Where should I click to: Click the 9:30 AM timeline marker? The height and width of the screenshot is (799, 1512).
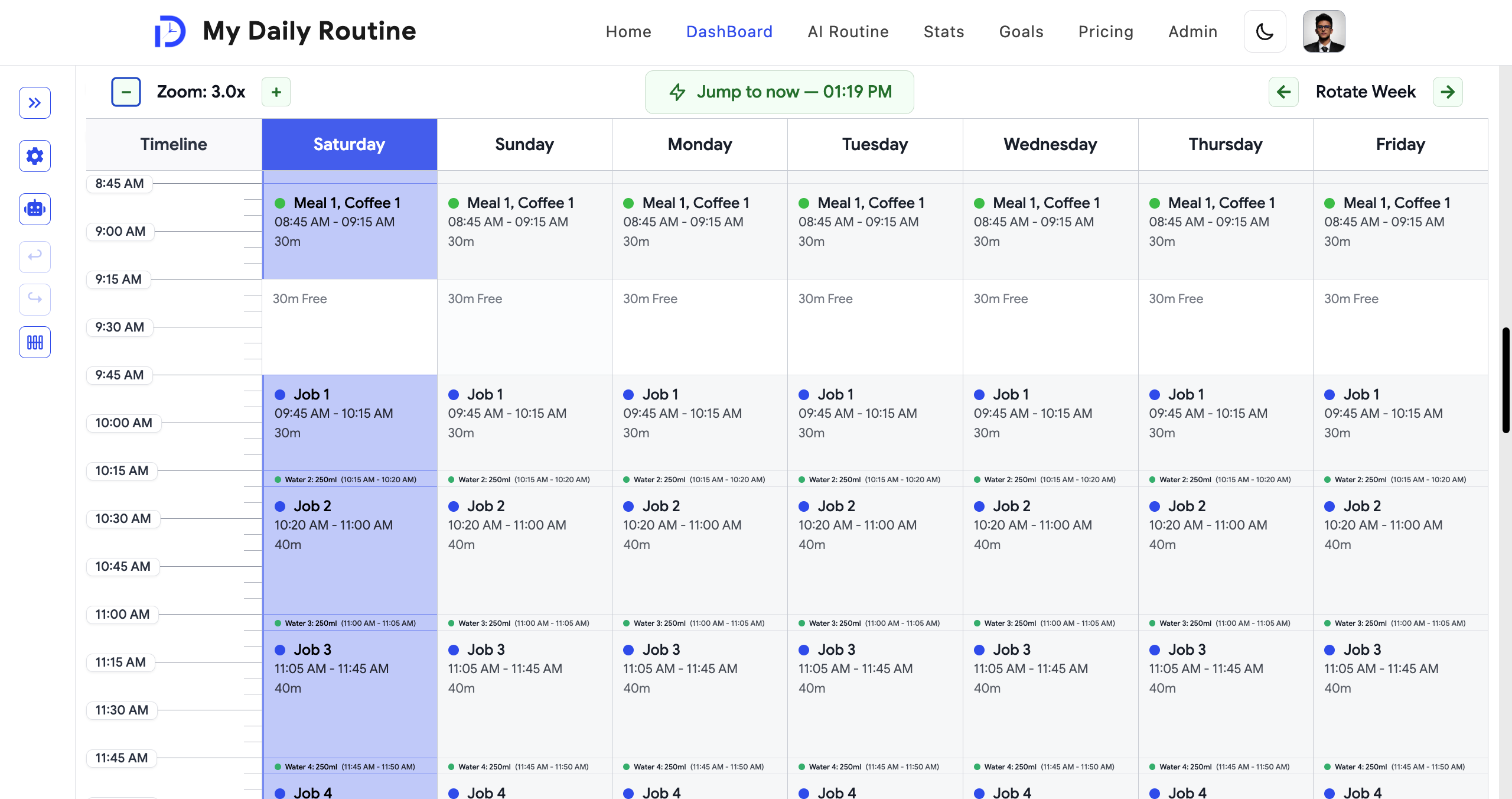(x=120, y=327)
